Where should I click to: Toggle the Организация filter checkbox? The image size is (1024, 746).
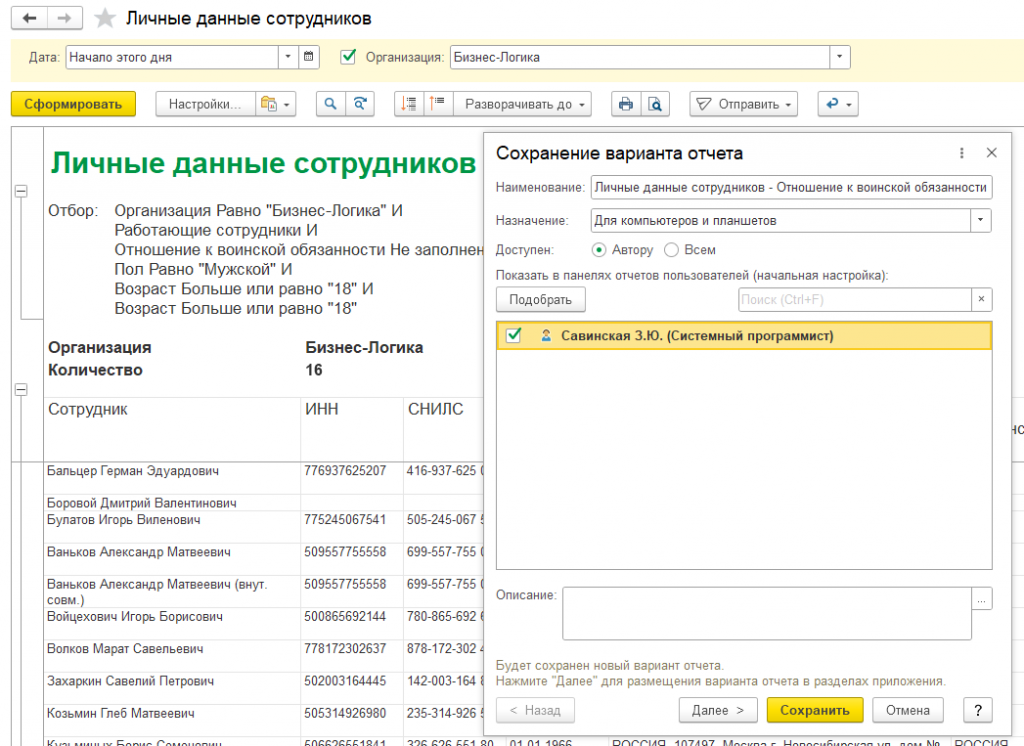tap(348, 57)
